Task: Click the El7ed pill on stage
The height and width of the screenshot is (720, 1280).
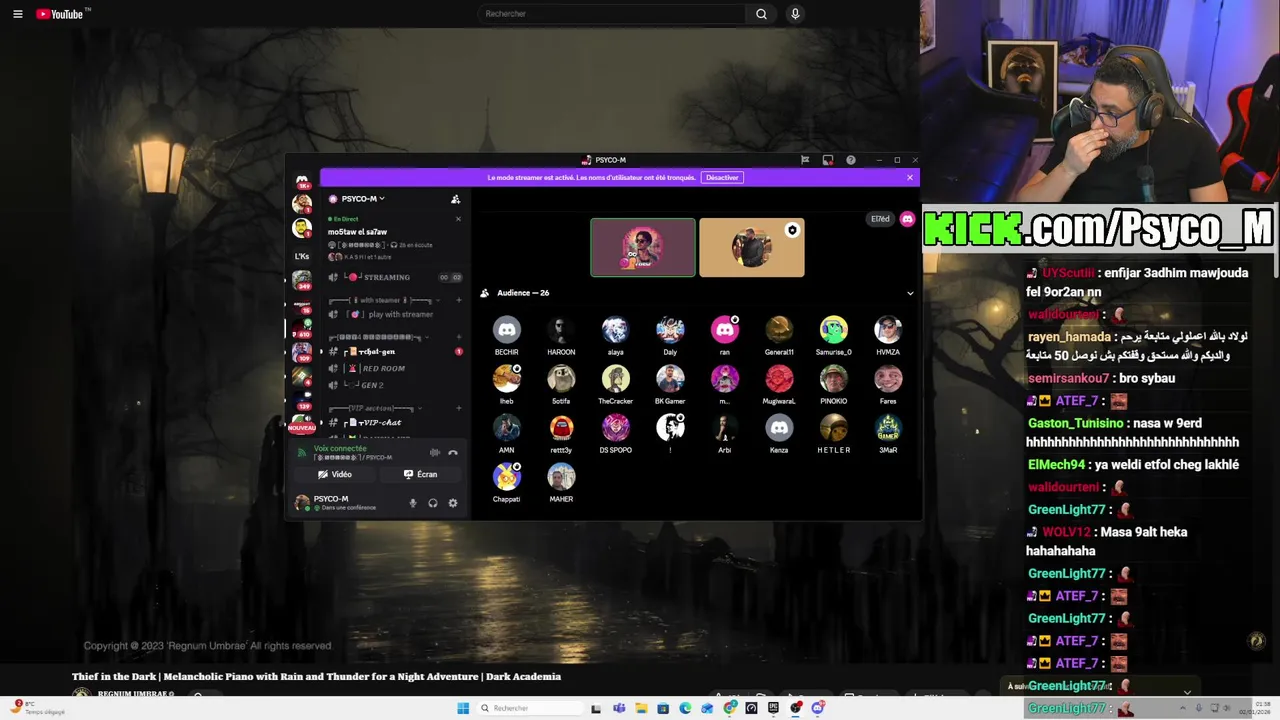Action: pyautogui.click(x=880, y=219)
